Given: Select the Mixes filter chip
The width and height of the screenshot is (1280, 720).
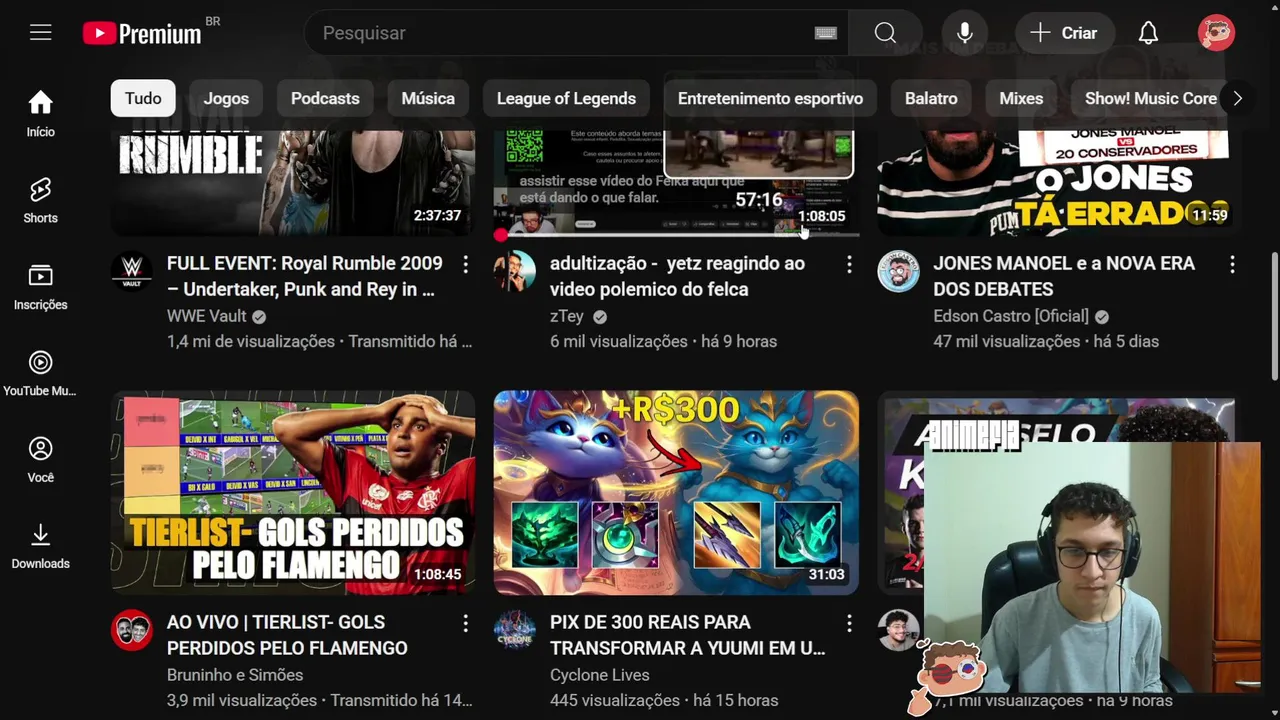Looking at the screenshot, I should 1021,98.
